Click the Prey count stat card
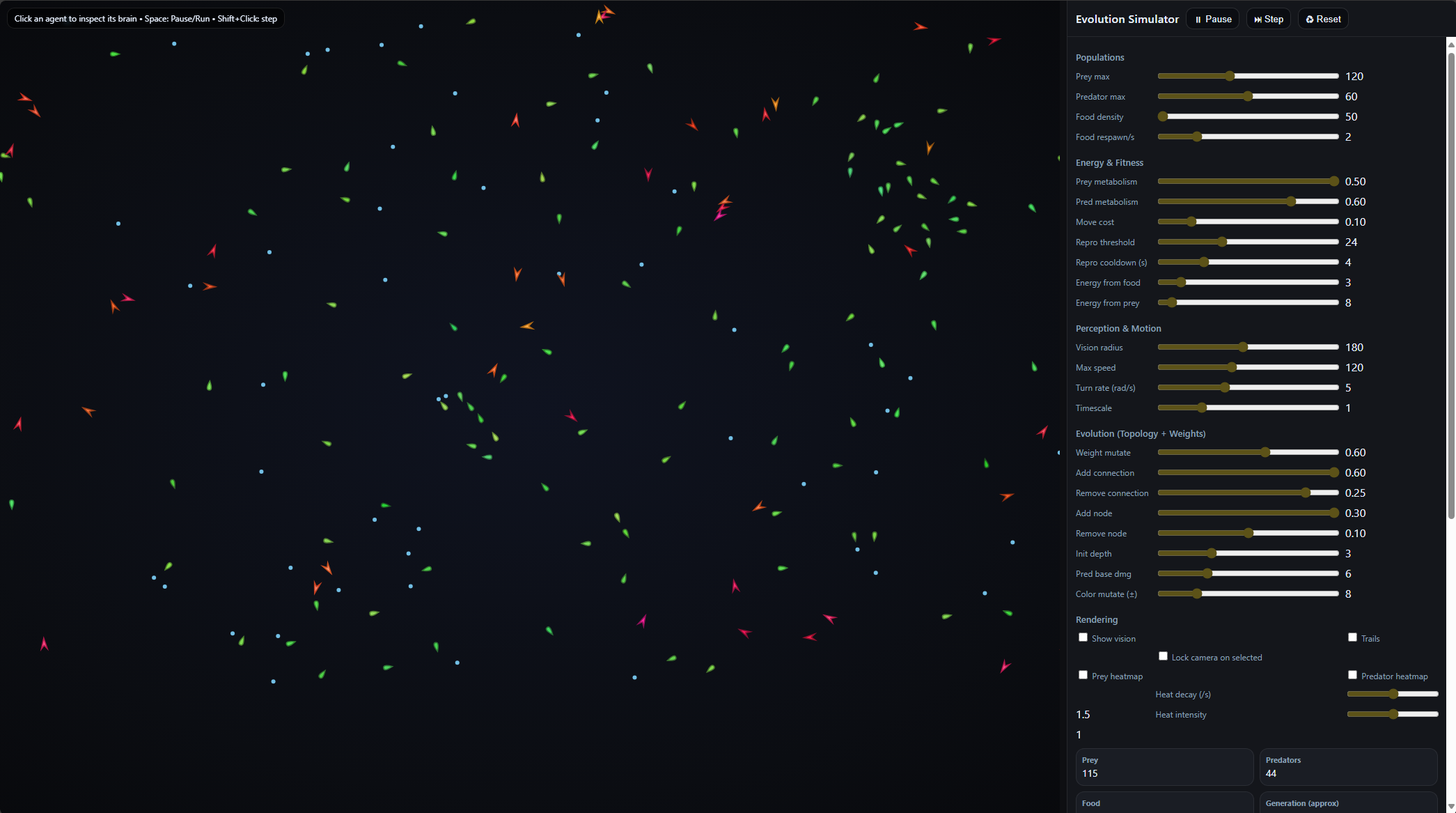Viewport: 1456px width, 813px height. tap(1164, 767)
